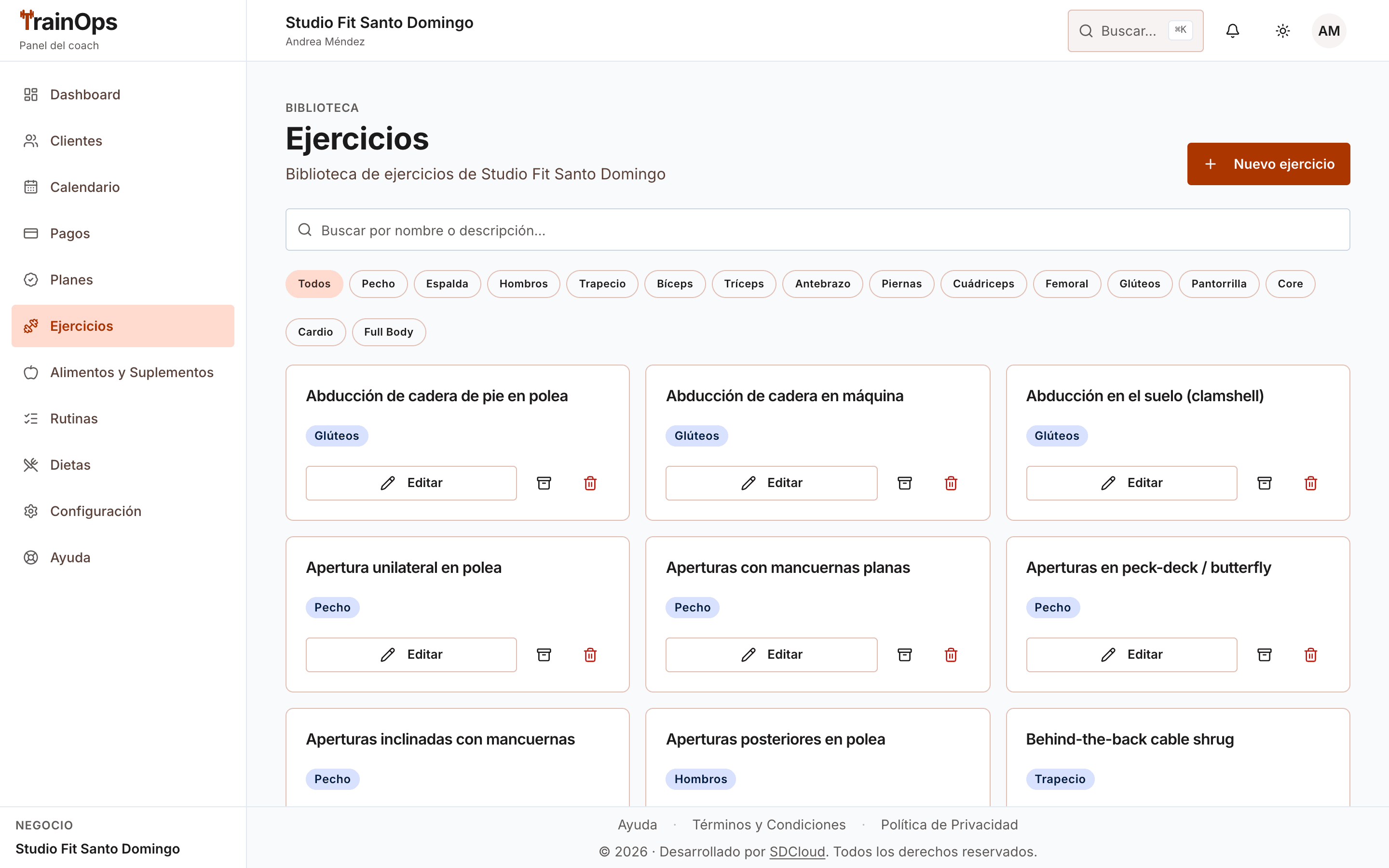Open Términos y Condiciones link
Viewport: 1389px width, 868px height.
click(769, 825)
